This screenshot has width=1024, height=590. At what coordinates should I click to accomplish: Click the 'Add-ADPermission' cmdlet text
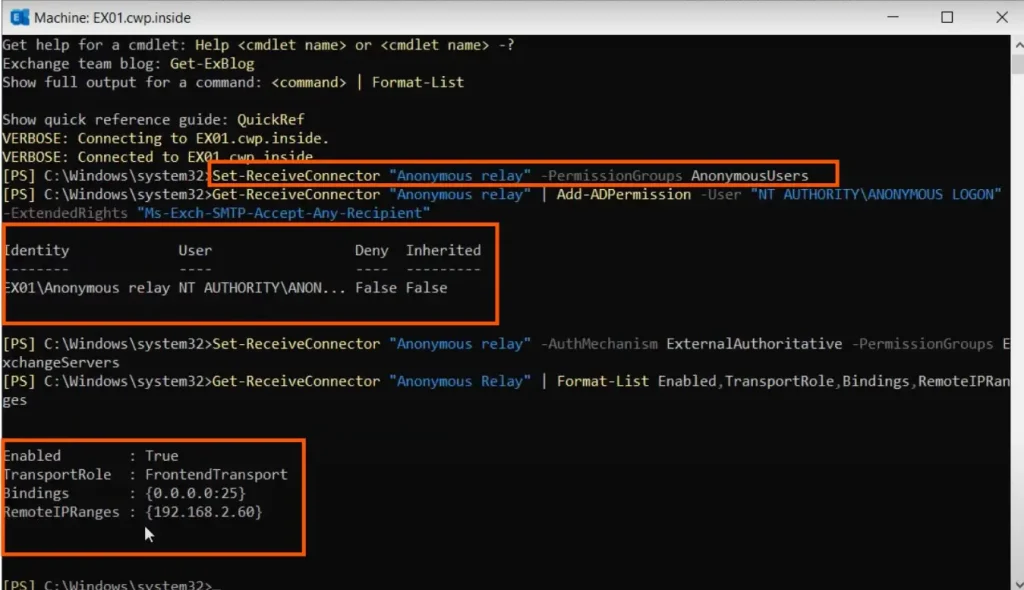(624, 195)
